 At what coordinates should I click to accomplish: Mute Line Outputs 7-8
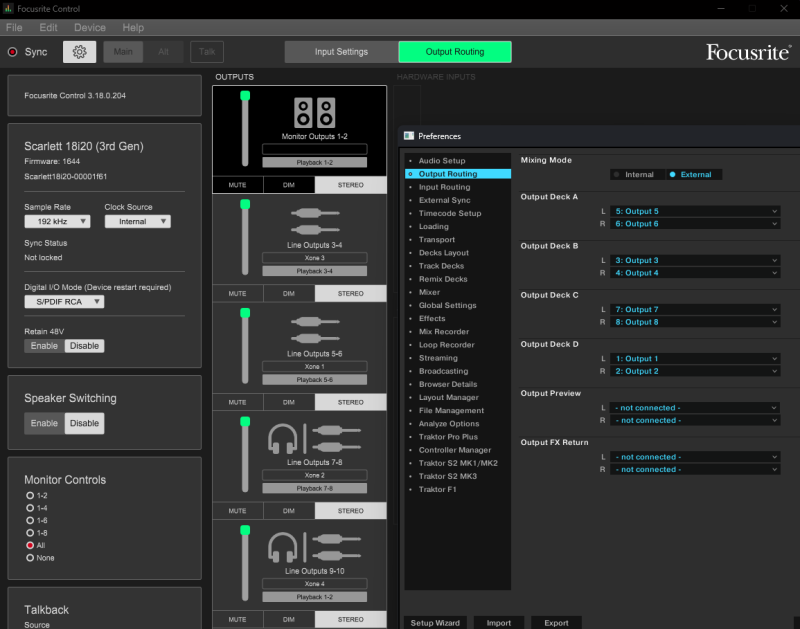click(237, 511)
